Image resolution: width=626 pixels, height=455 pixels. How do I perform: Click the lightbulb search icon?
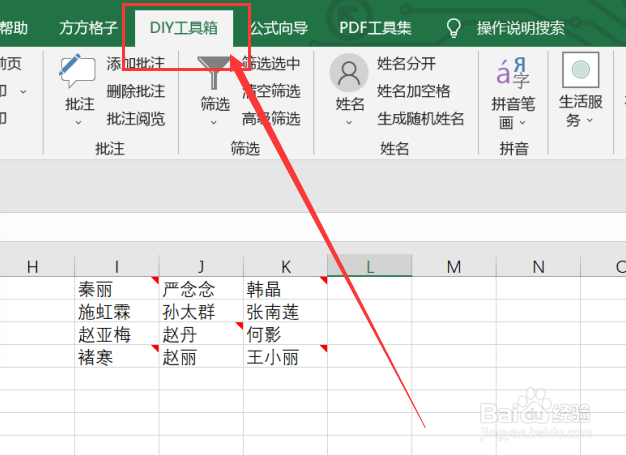coord(454,28)
